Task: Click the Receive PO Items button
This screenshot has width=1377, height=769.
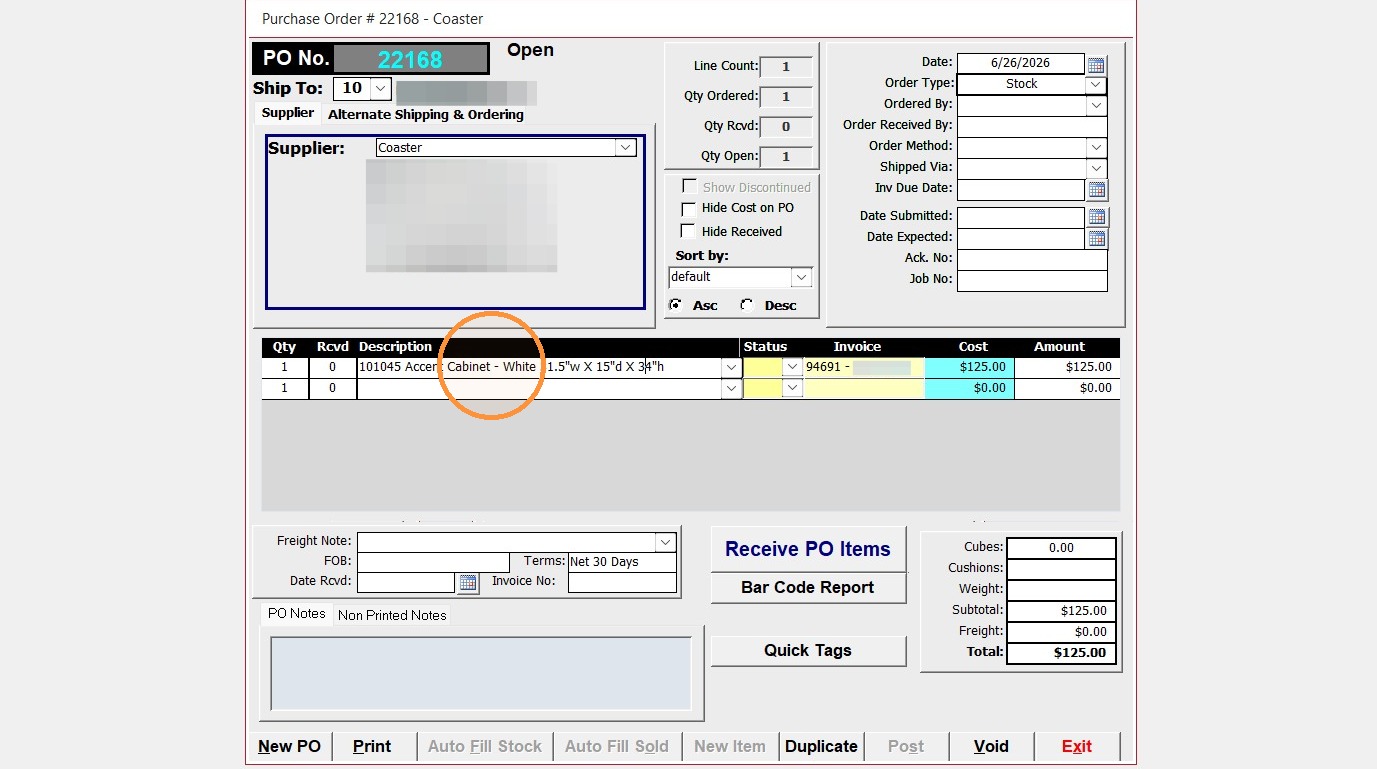Action: click(x=808, y=549)
